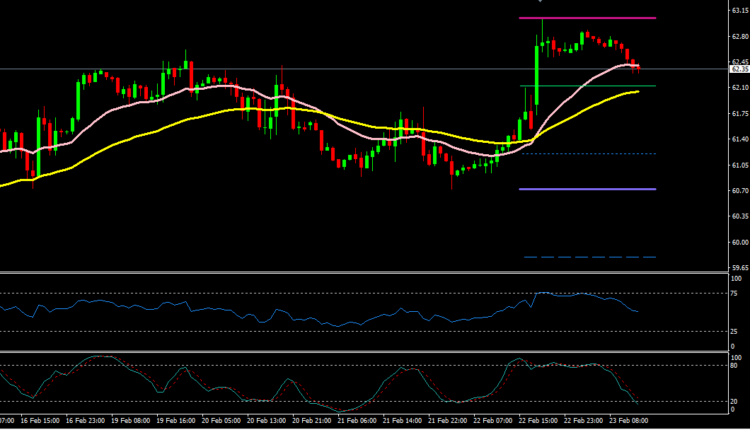Click the current price label 62.35
Viewport: 750px width, 430px height.
click(740, 69)
